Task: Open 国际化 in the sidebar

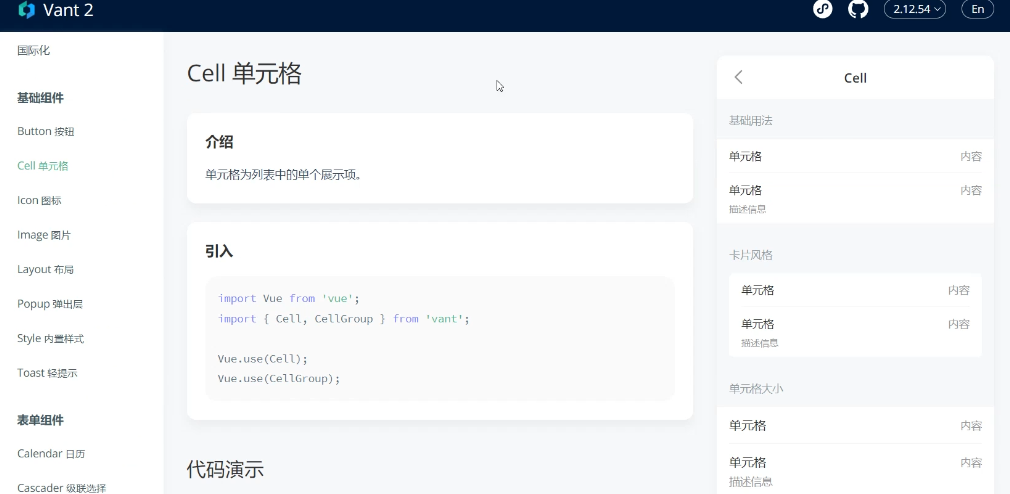Action: pos(33,50)
